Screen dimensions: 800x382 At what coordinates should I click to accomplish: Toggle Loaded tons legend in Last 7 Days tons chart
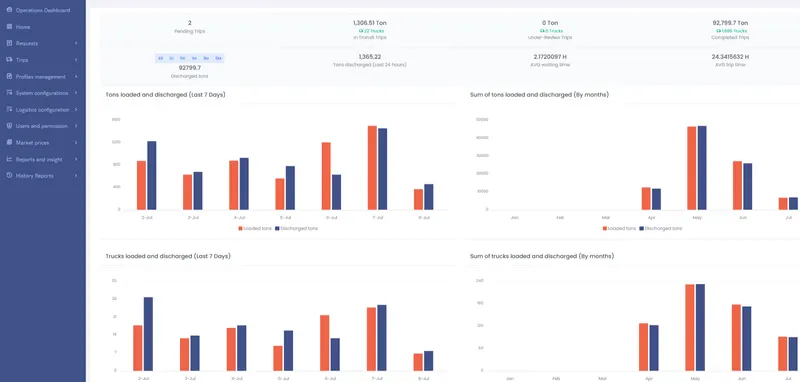[255, 228]
